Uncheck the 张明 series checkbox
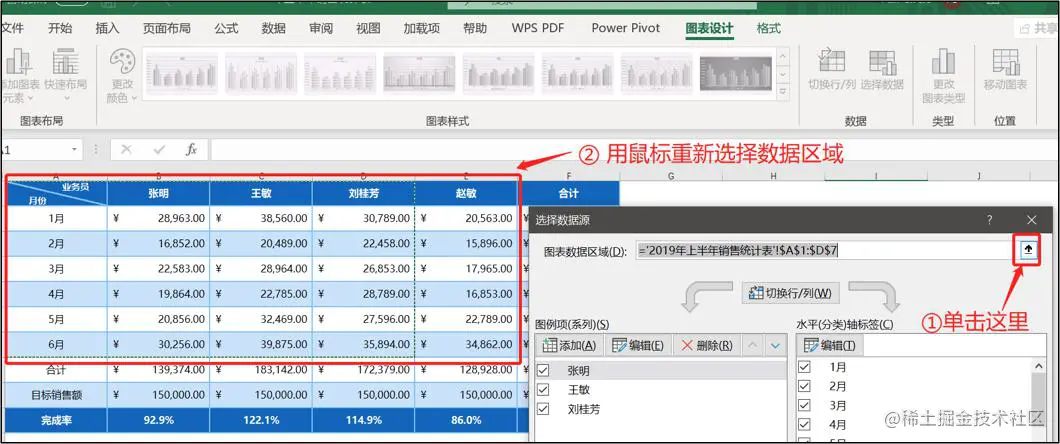 click(544, 370)
